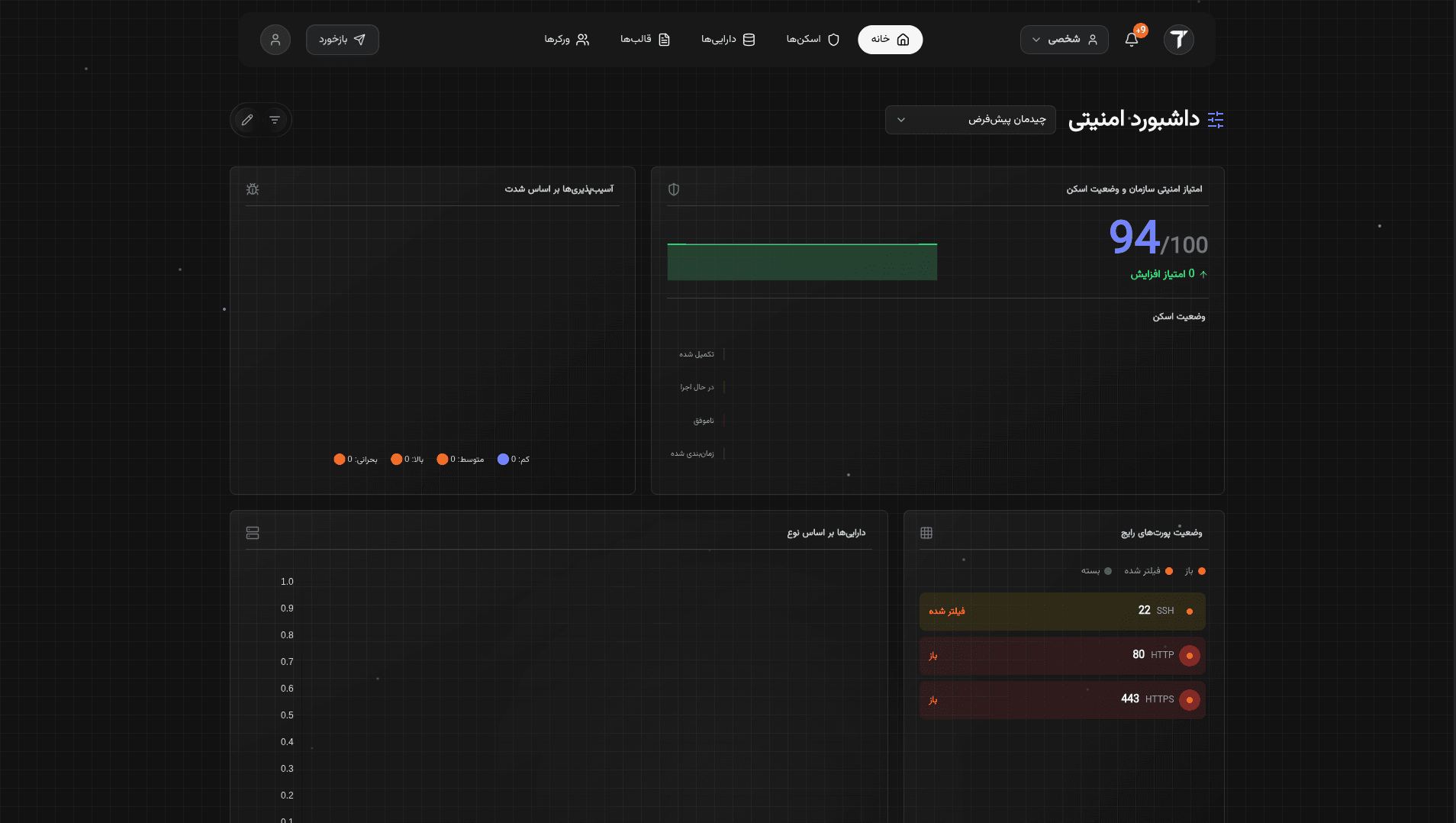
Task: Click the red status dot of HTTP row
Action: 1190,656
